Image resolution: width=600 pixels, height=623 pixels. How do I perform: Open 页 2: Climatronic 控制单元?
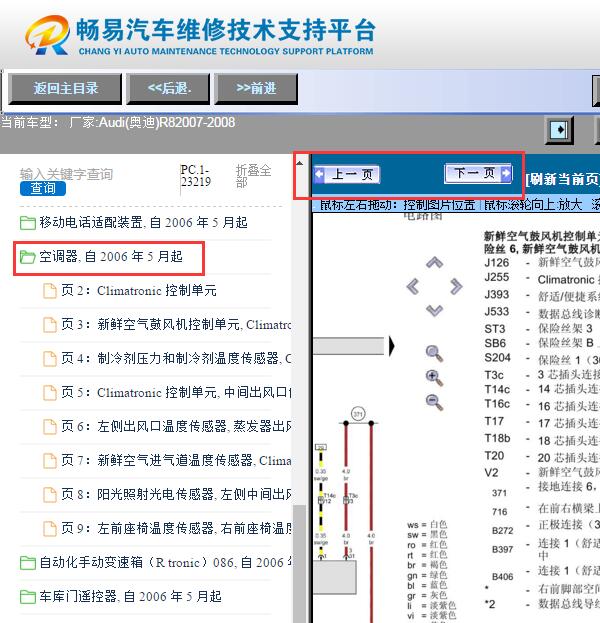pos(139,291)
